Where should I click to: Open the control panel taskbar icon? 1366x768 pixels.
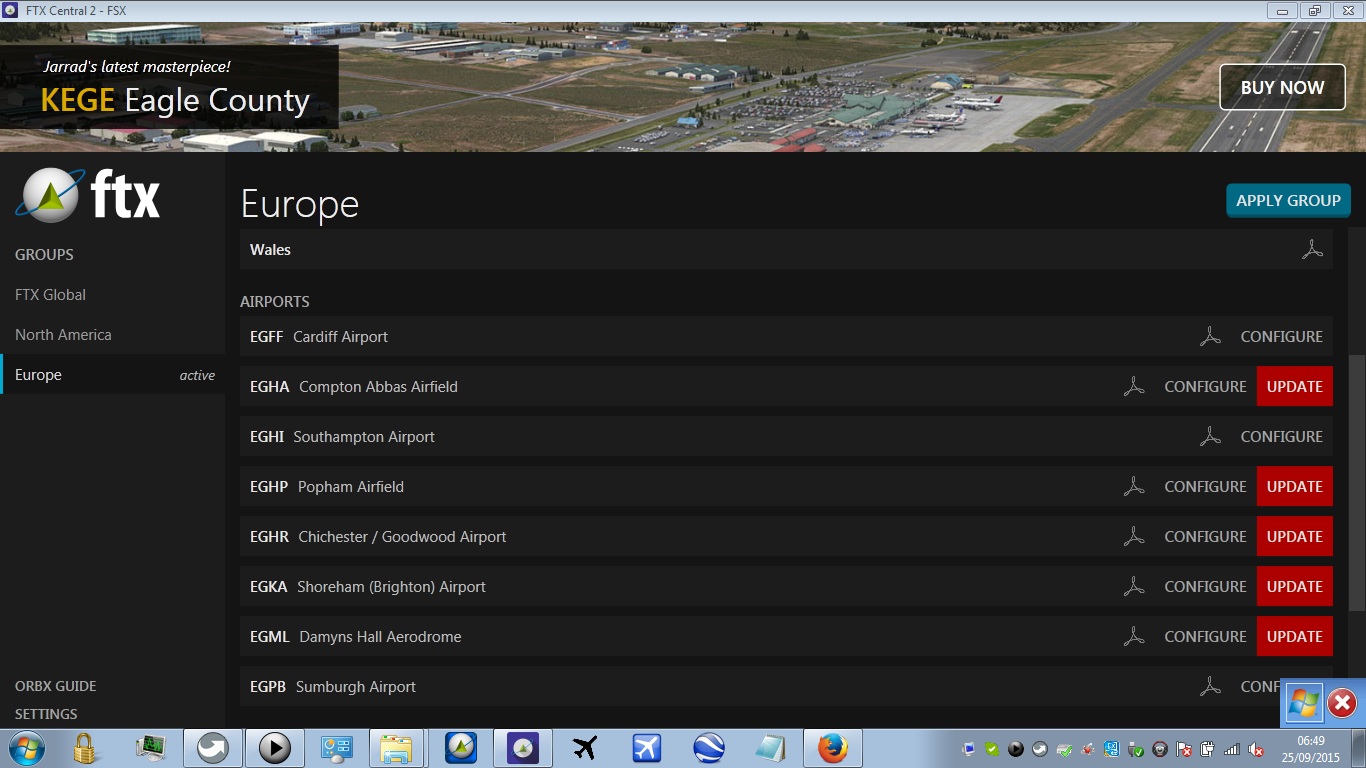[336, 748]
